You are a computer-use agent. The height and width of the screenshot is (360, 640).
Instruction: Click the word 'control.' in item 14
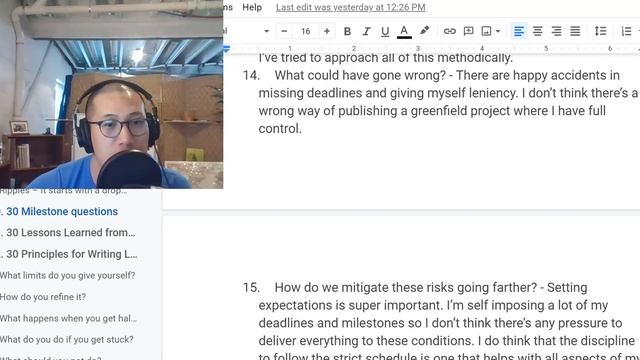pos(280,129)
